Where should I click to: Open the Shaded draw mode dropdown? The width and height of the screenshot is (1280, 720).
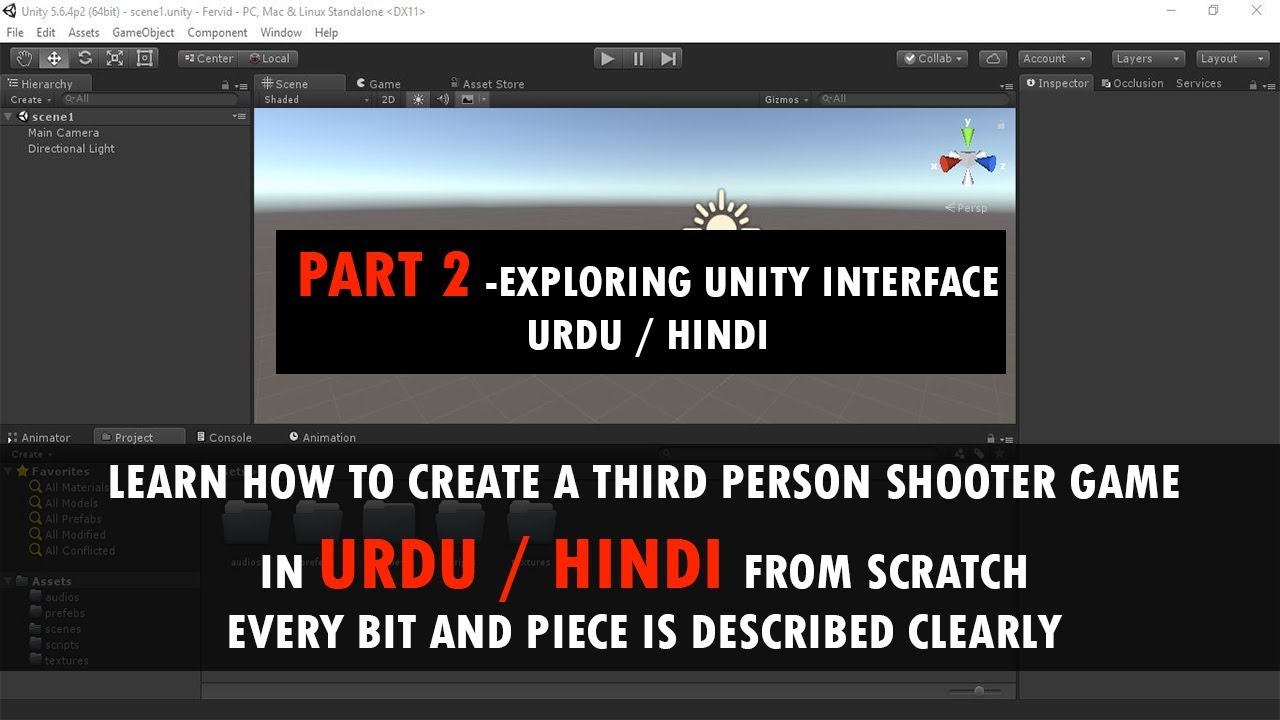click(316, 99)
